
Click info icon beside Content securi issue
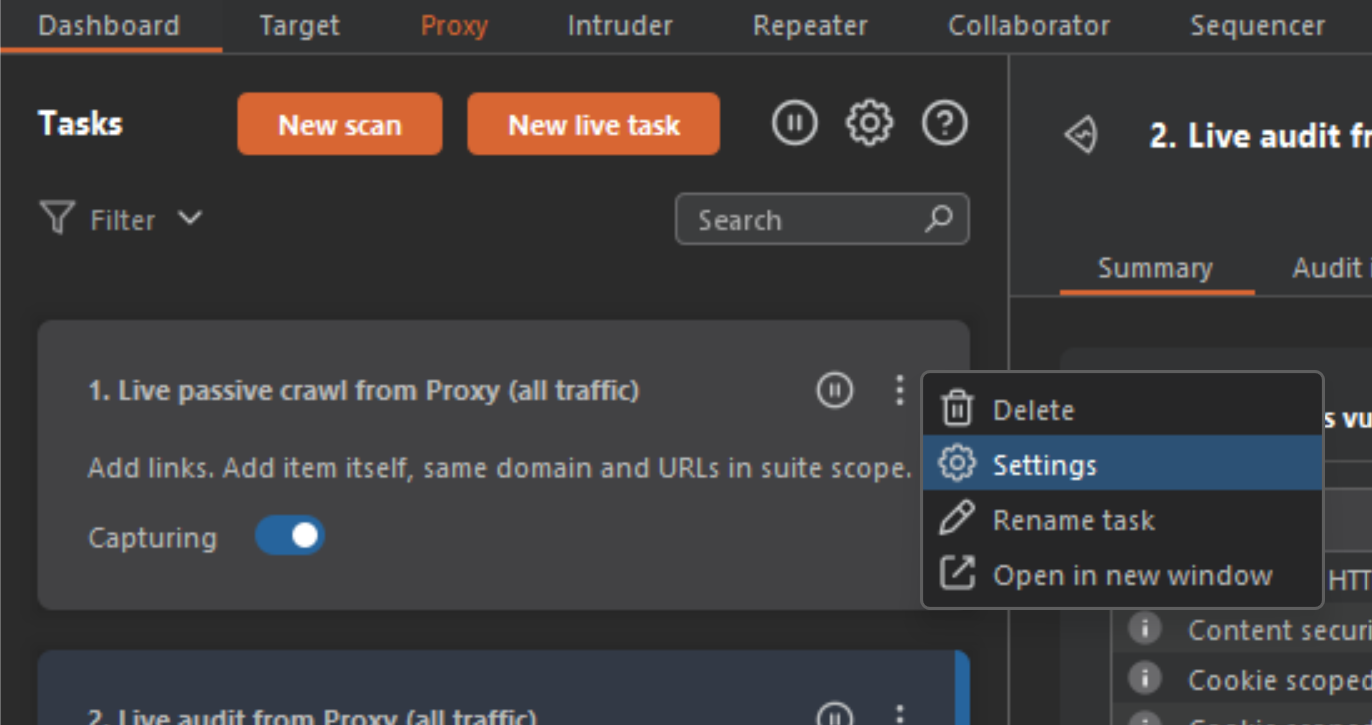(1144, 629)
